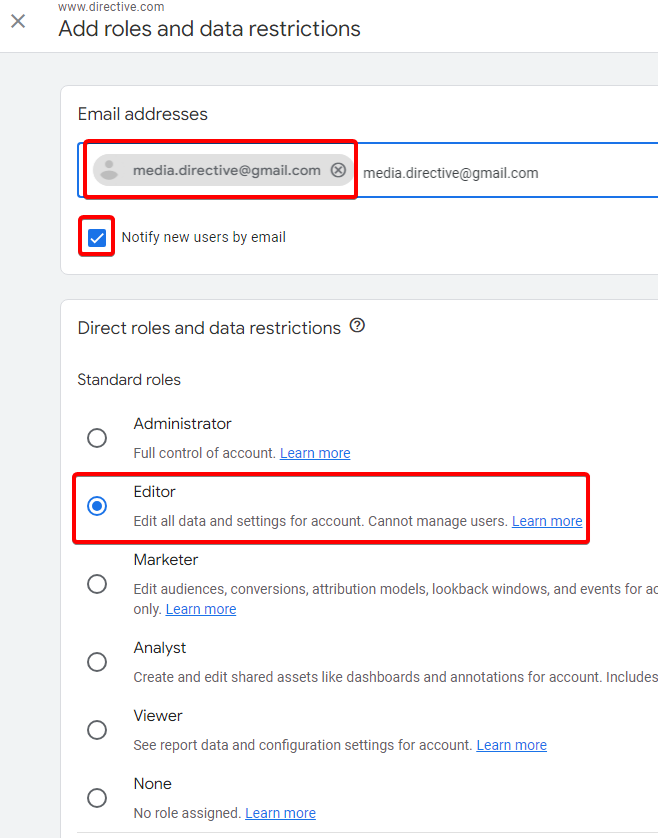The height and width of the screenshot is (838, 658).
Task: Close the Add roles dialog with X
Action: 18,21
